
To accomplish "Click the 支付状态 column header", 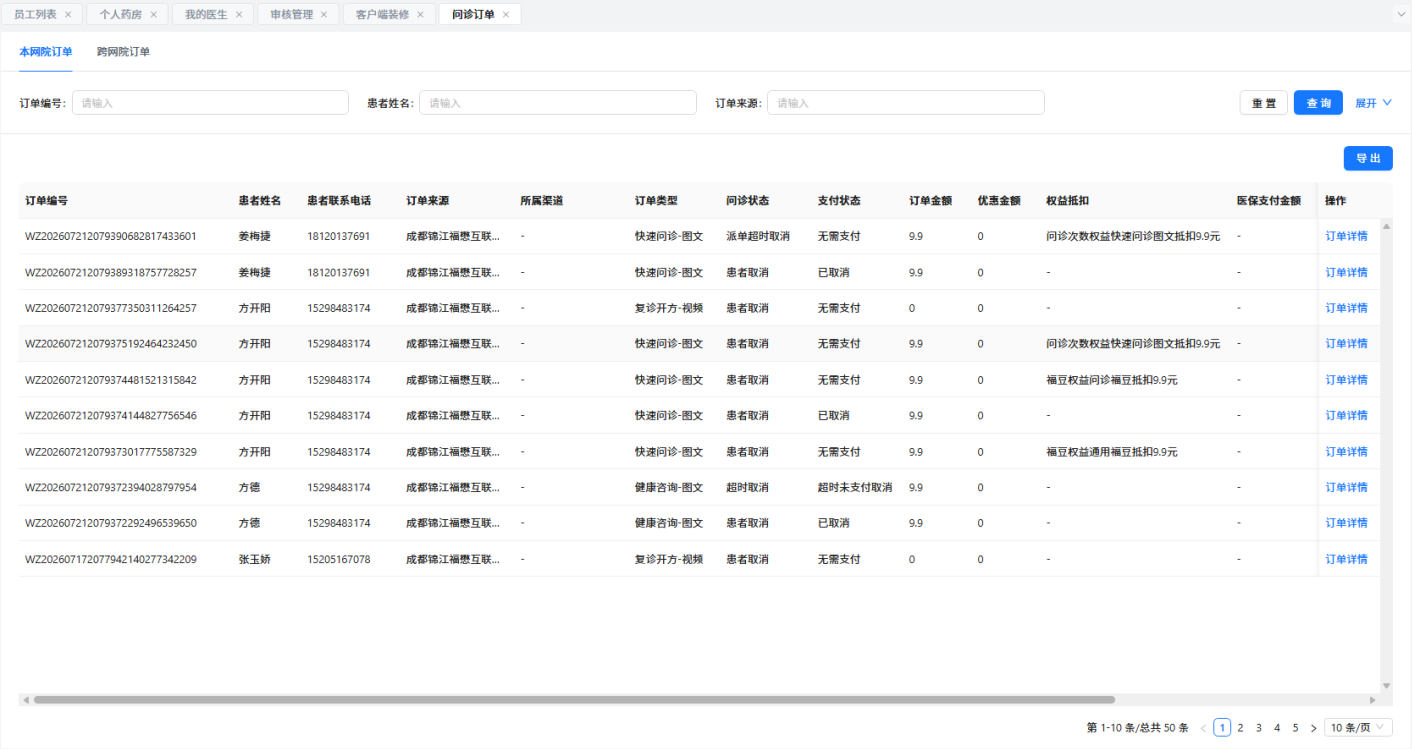I will [x=839, y=201].
